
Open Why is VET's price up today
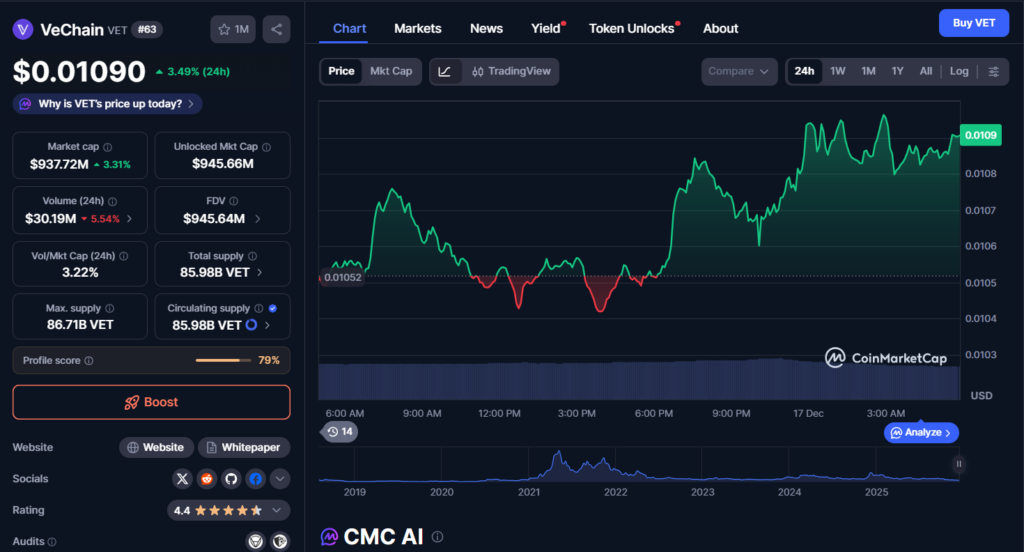107,104
